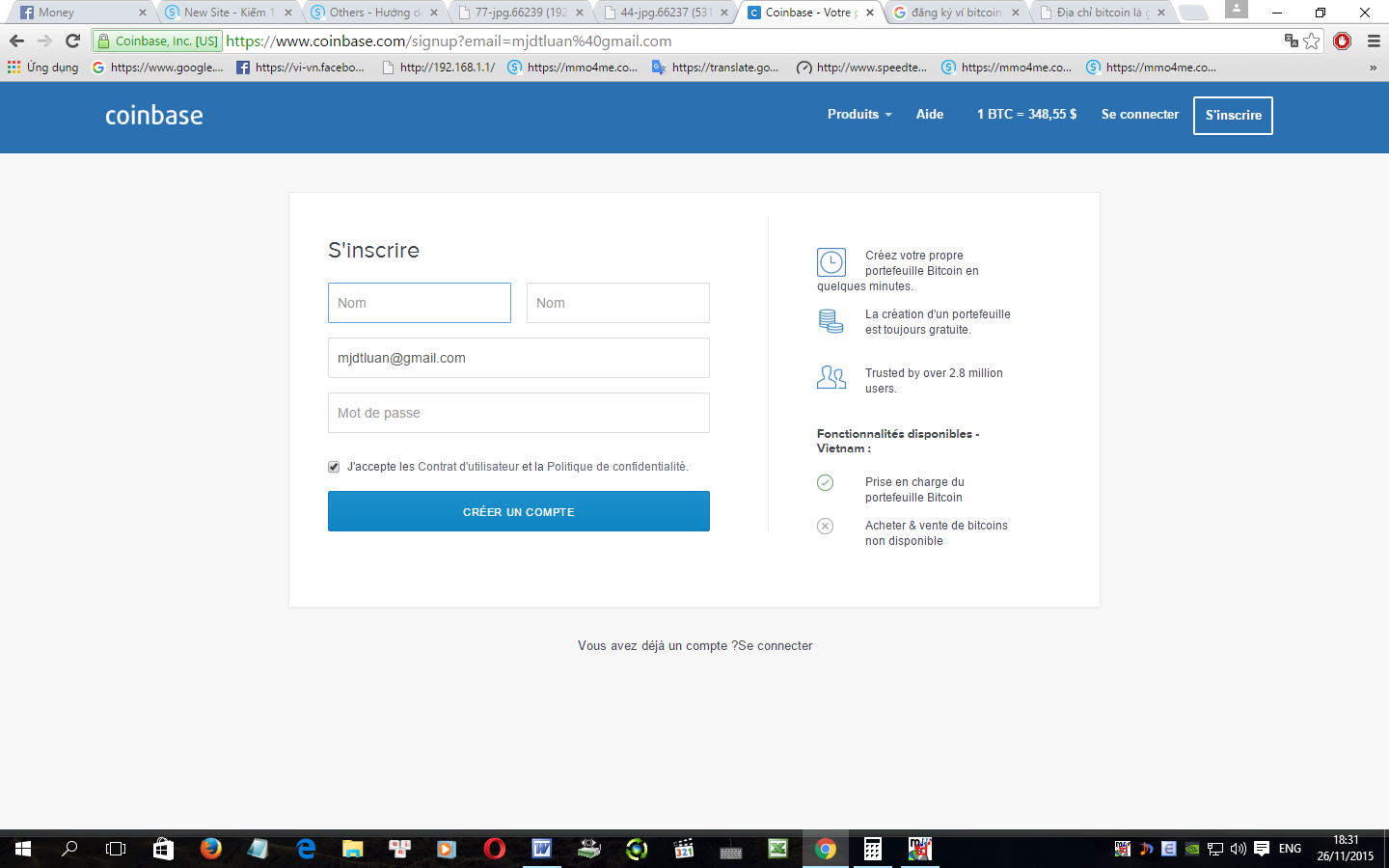The height and width of the screenshot is (868, 1389).
Task: Open the Action Center notifications icon
Action: click(1262, 849)
